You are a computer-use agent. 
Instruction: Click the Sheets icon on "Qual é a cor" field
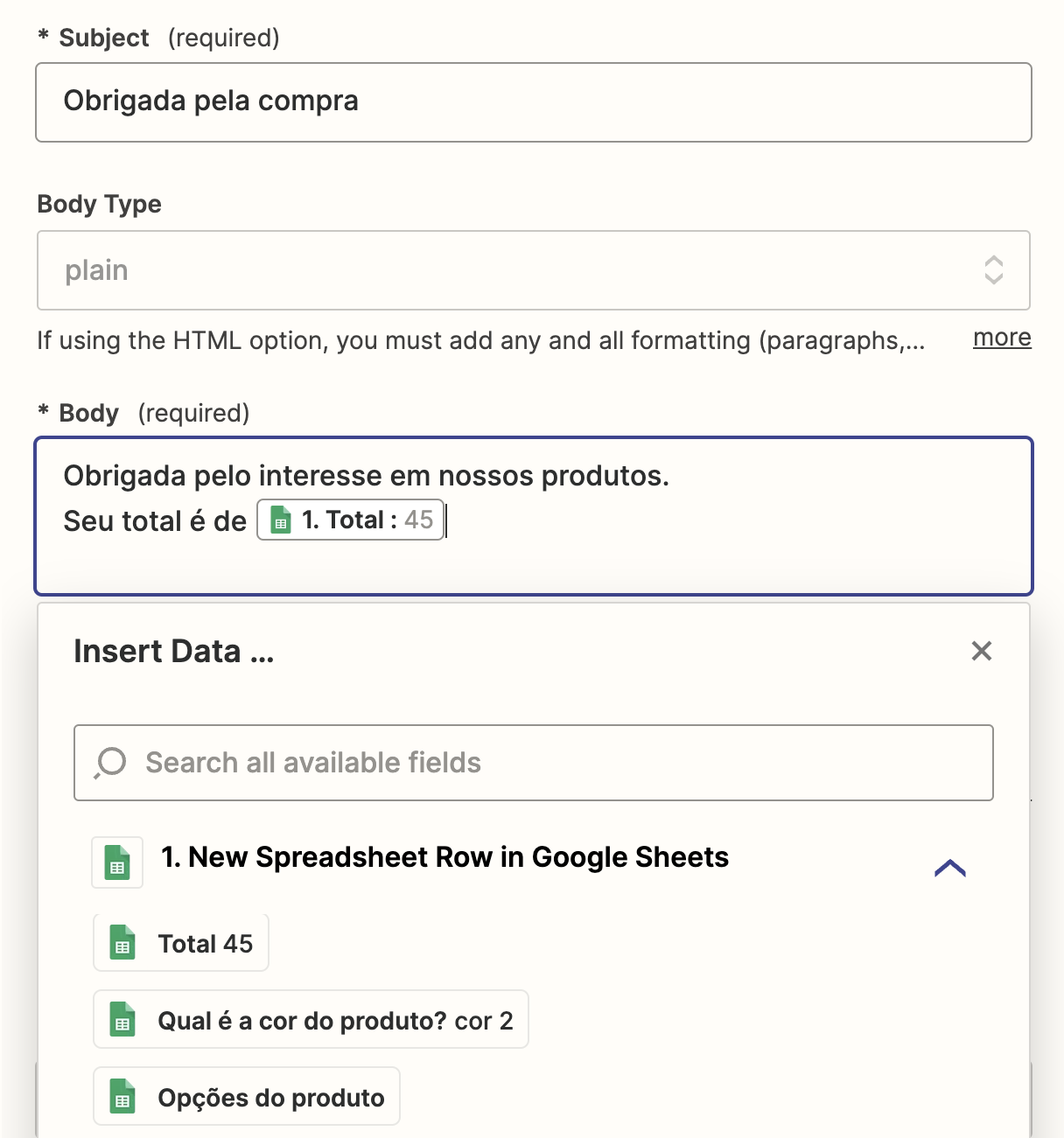[x=122, y=1021]
